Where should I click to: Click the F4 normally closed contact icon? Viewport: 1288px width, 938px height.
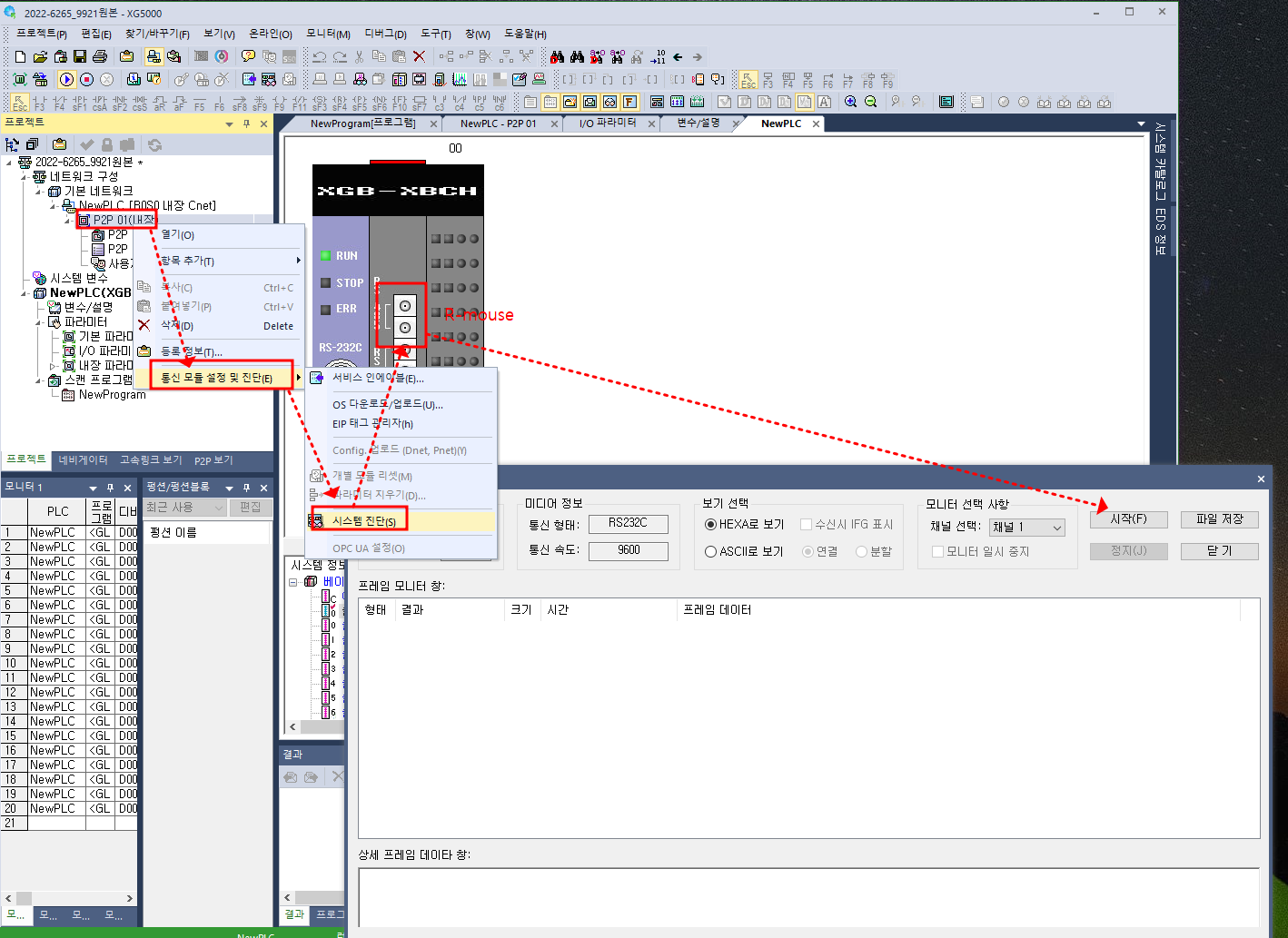coord(60,103)
